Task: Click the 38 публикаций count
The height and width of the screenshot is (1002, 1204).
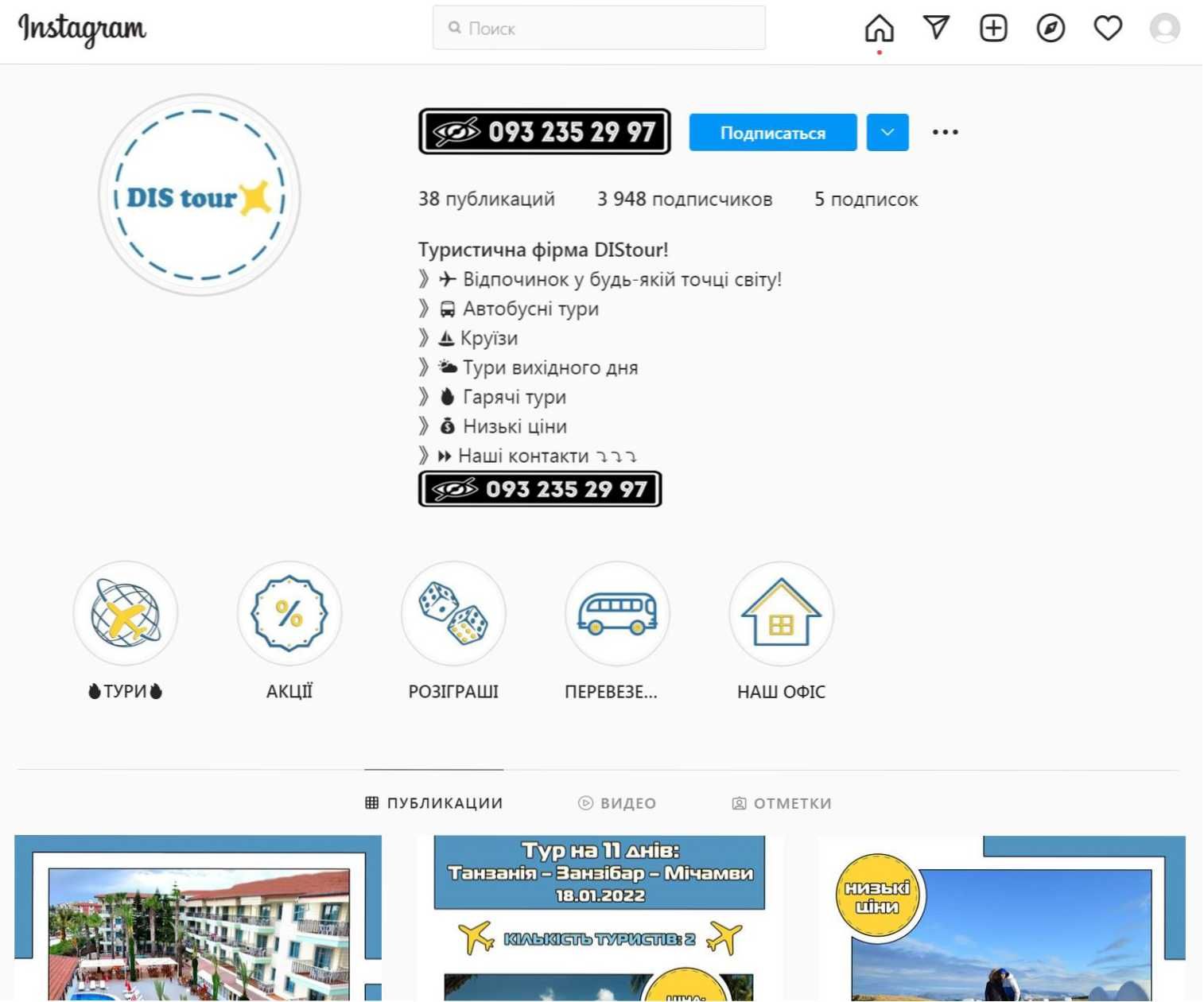Action: point(487,199)
